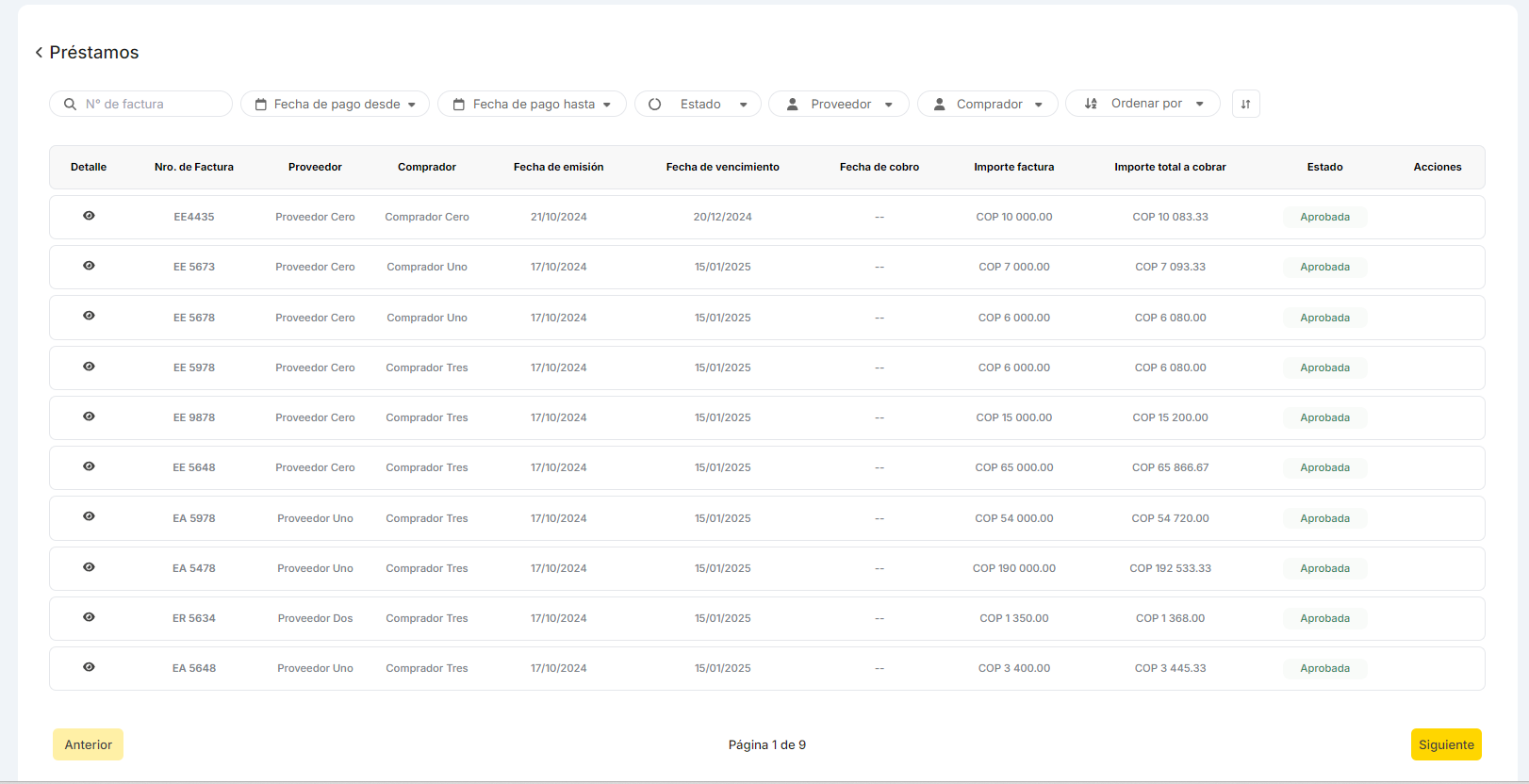1529x784 pixels.
Task: View details of invoice EA 5978
Action: point(89,516)
